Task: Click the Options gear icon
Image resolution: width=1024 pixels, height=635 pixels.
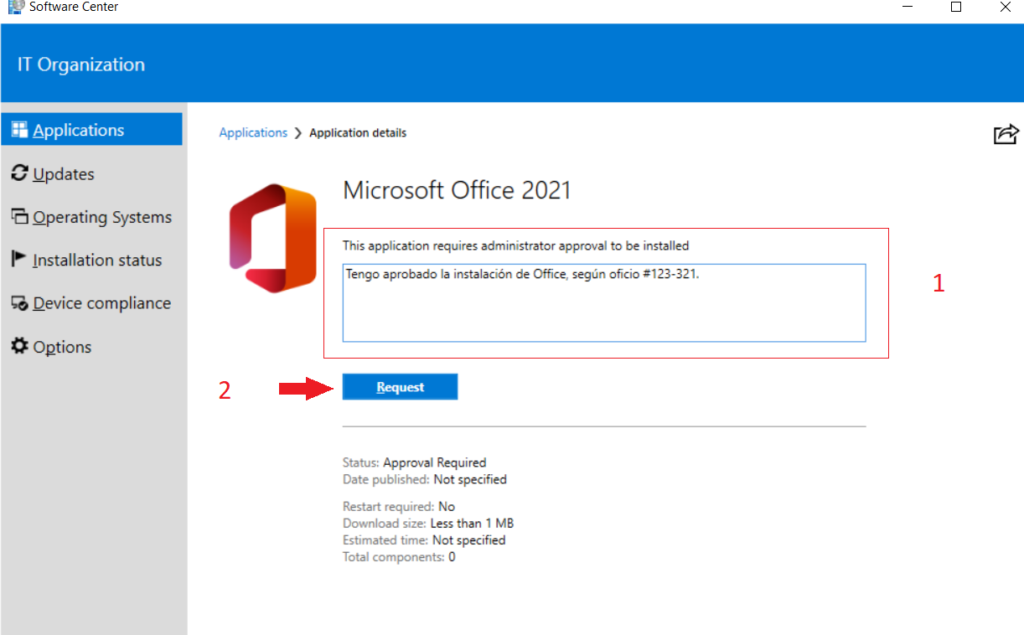Action: 20,346
